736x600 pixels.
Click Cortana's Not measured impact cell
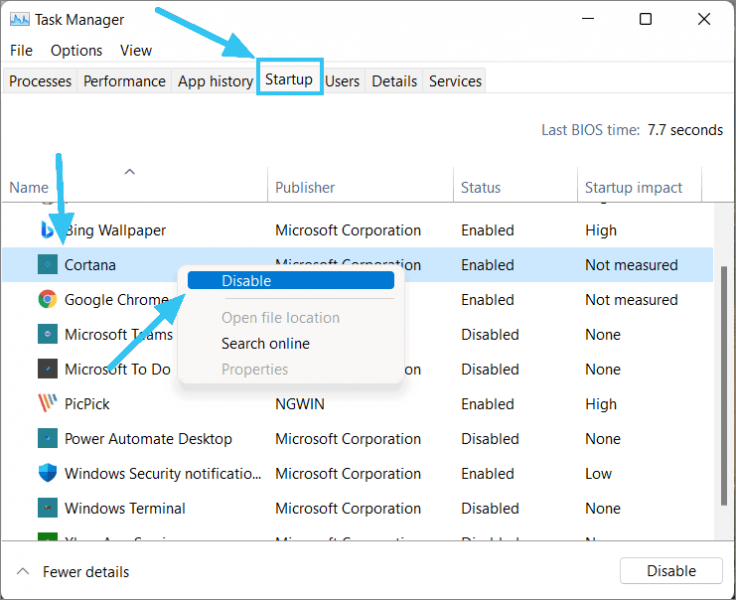click(631, 265)
